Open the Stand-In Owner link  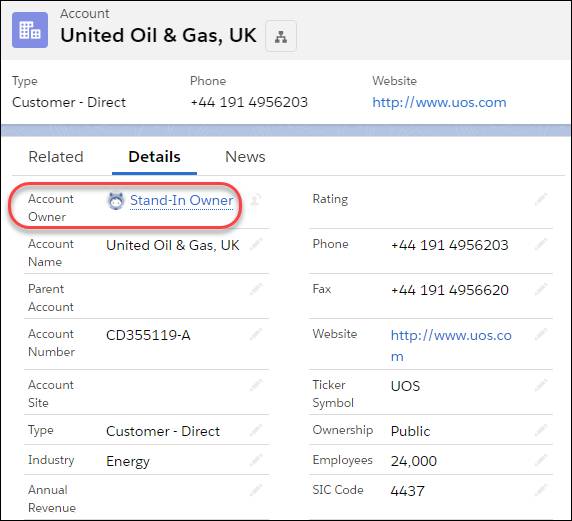(x=182, y=200)
